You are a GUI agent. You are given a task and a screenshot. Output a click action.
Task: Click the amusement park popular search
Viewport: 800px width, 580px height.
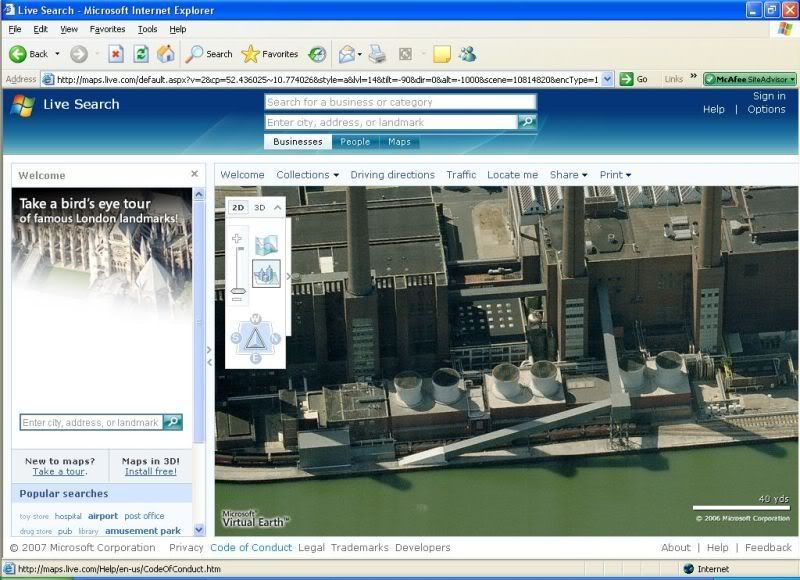pyautogui.click(x=143, y=531)
